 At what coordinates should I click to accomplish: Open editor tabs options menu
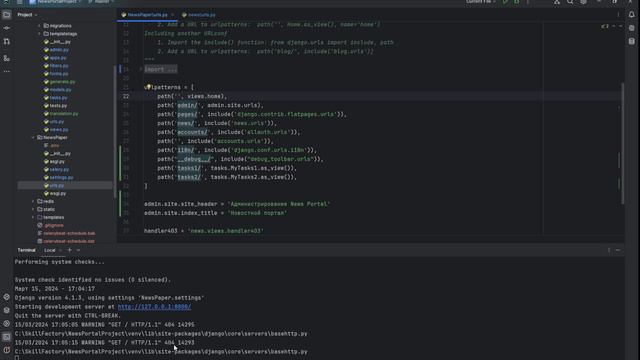coord(618,15)
